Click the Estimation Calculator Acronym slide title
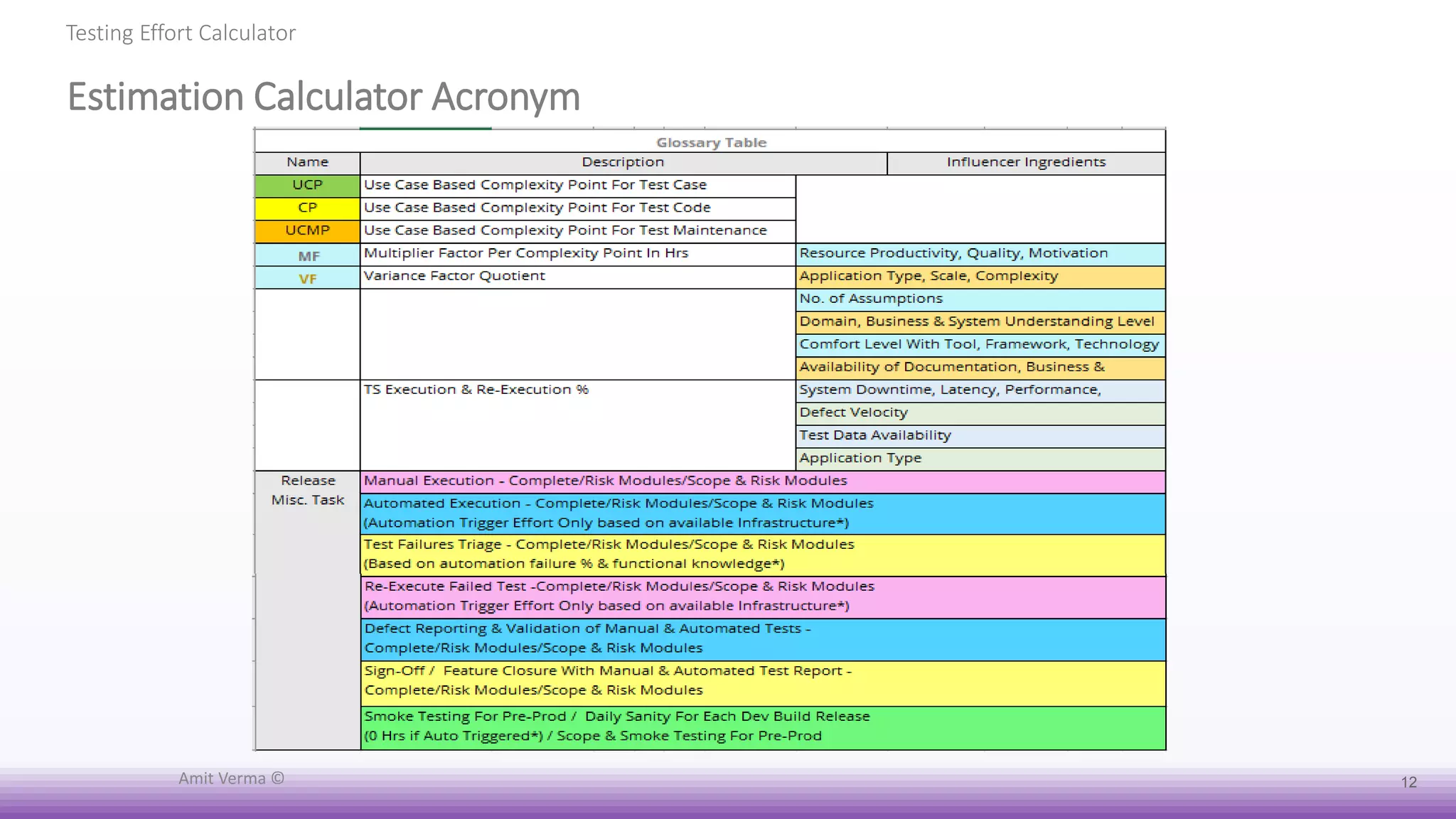The width and height of the screenshot is (1456, 819). point(323,97)
